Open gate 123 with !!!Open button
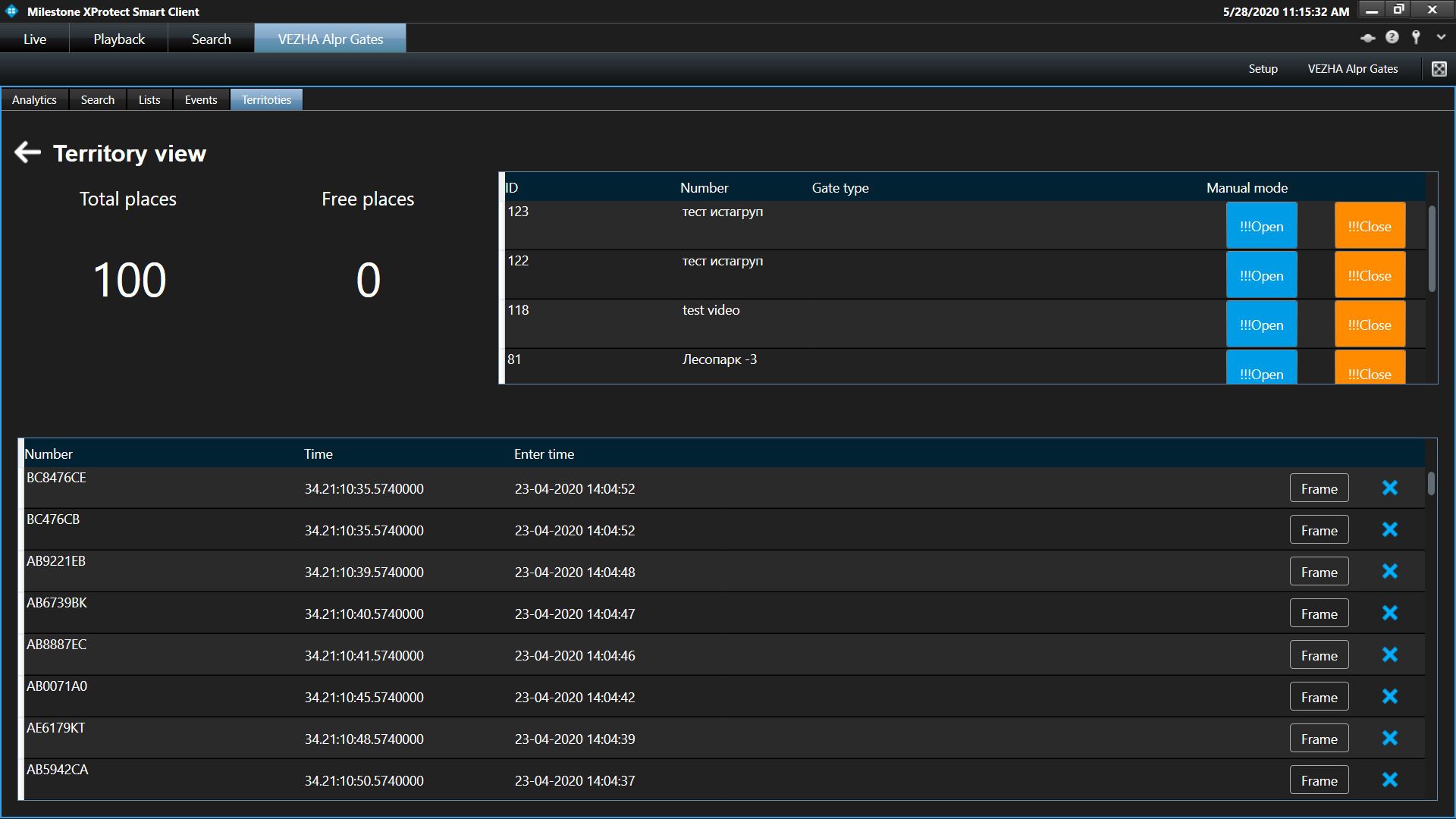Image resolution: width=1456 pixels, height=819 pixels. click(x=1261, y=226)
